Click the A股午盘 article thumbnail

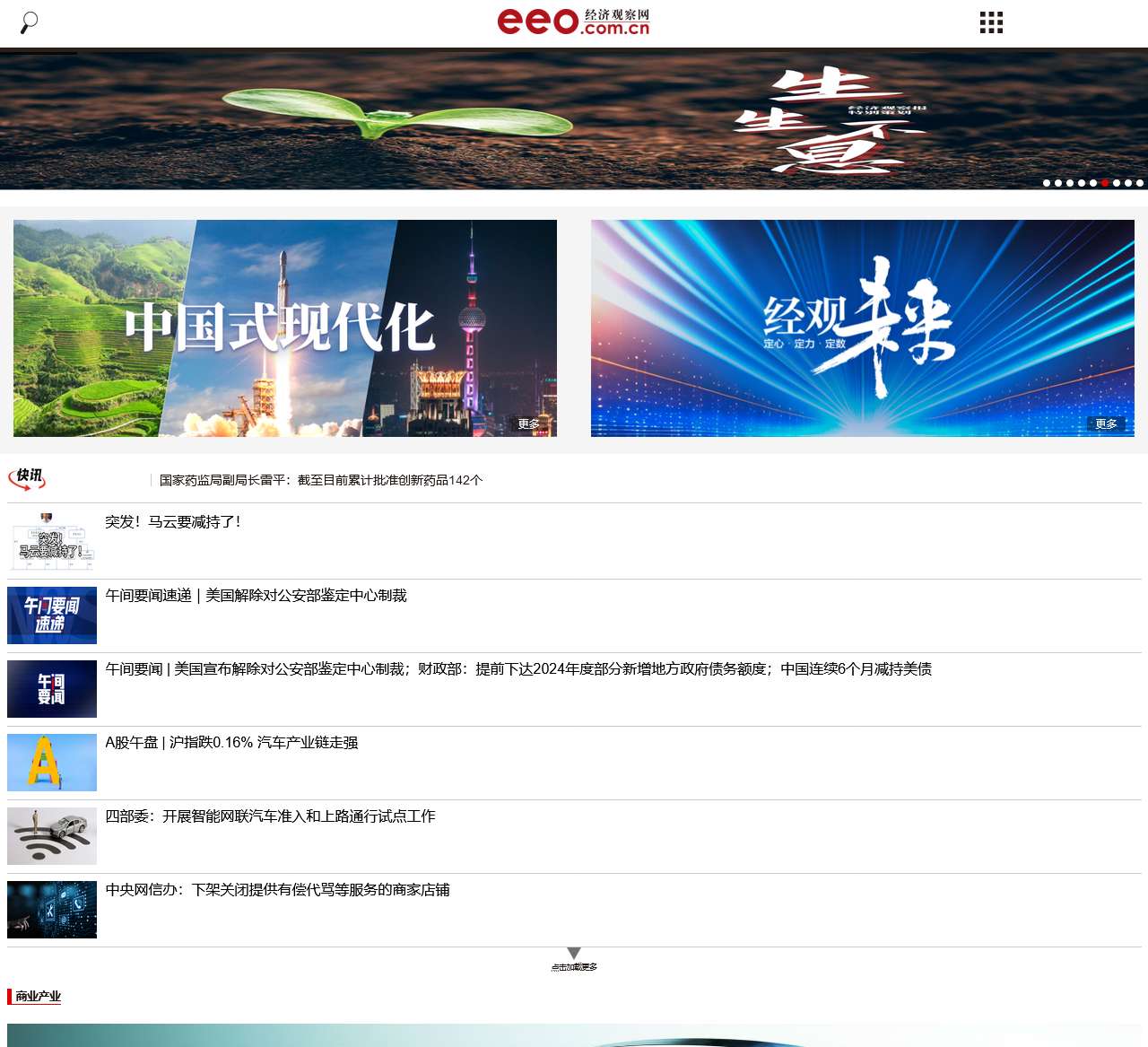52,763
